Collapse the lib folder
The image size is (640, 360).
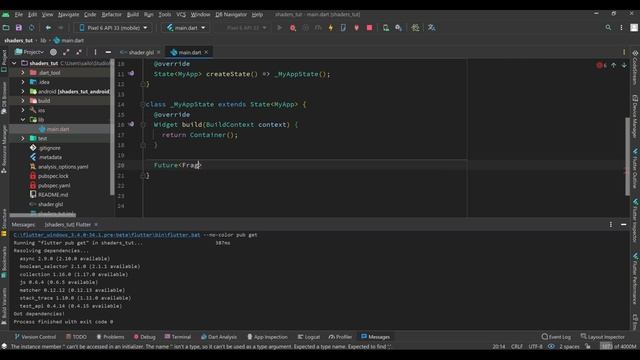click(23, 120)
